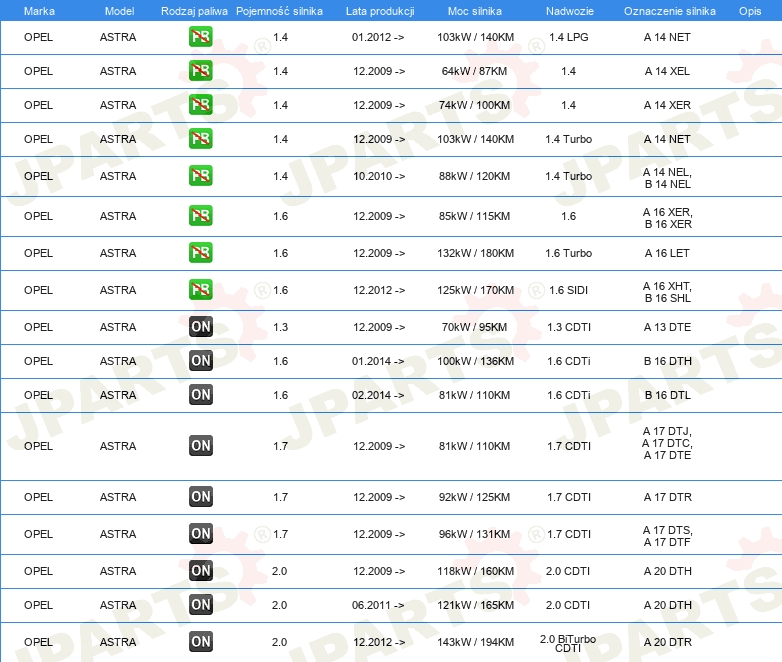This screenshot has width=782, height=662.
Task: Click the Lata produkcji column header
Action: click(x=380, y=11)
